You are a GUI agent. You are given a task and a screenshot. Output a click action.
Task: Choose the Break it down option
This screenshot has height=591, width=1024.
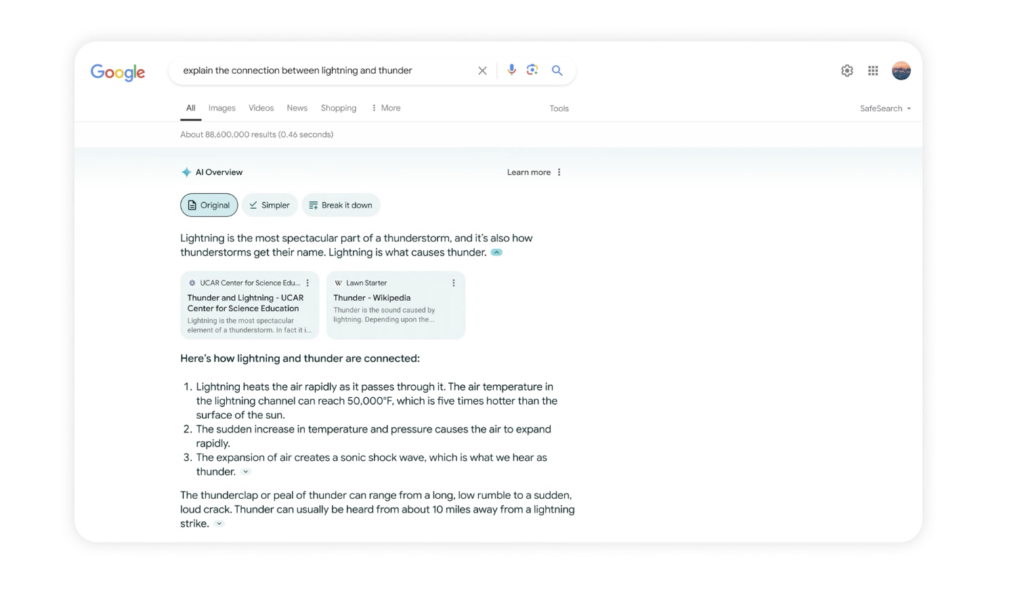(x=341, y=205)
